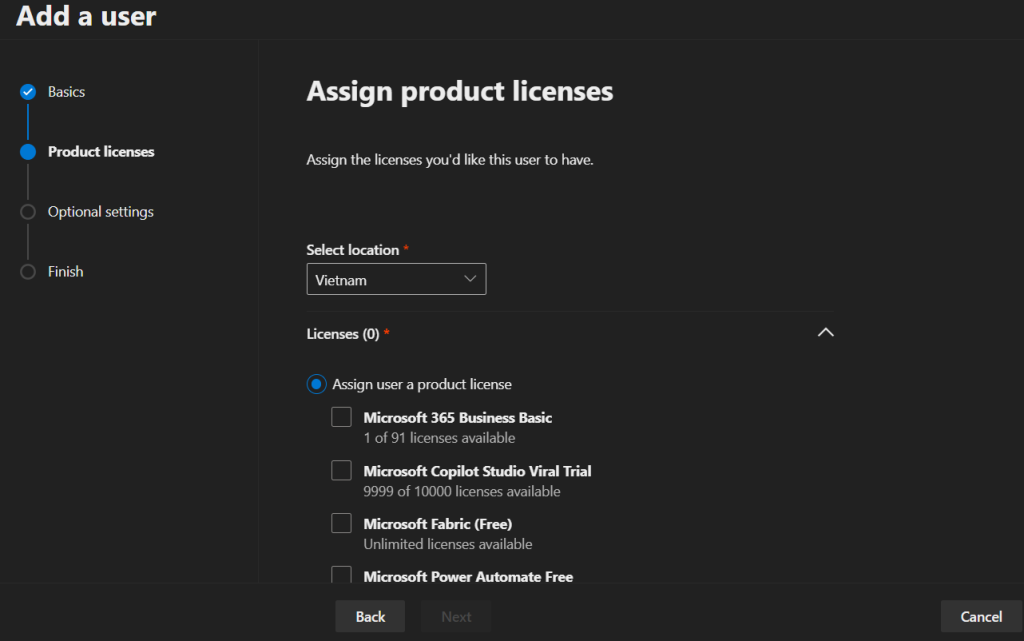Click the Finish step circle
The image size is (1024, 641).
[x=27, y=272]
